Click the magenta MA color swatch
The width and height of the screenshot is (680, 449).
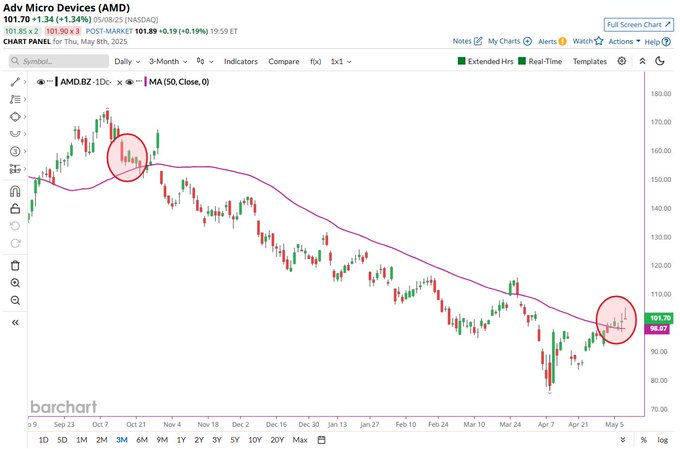click(x=146, y=82)
